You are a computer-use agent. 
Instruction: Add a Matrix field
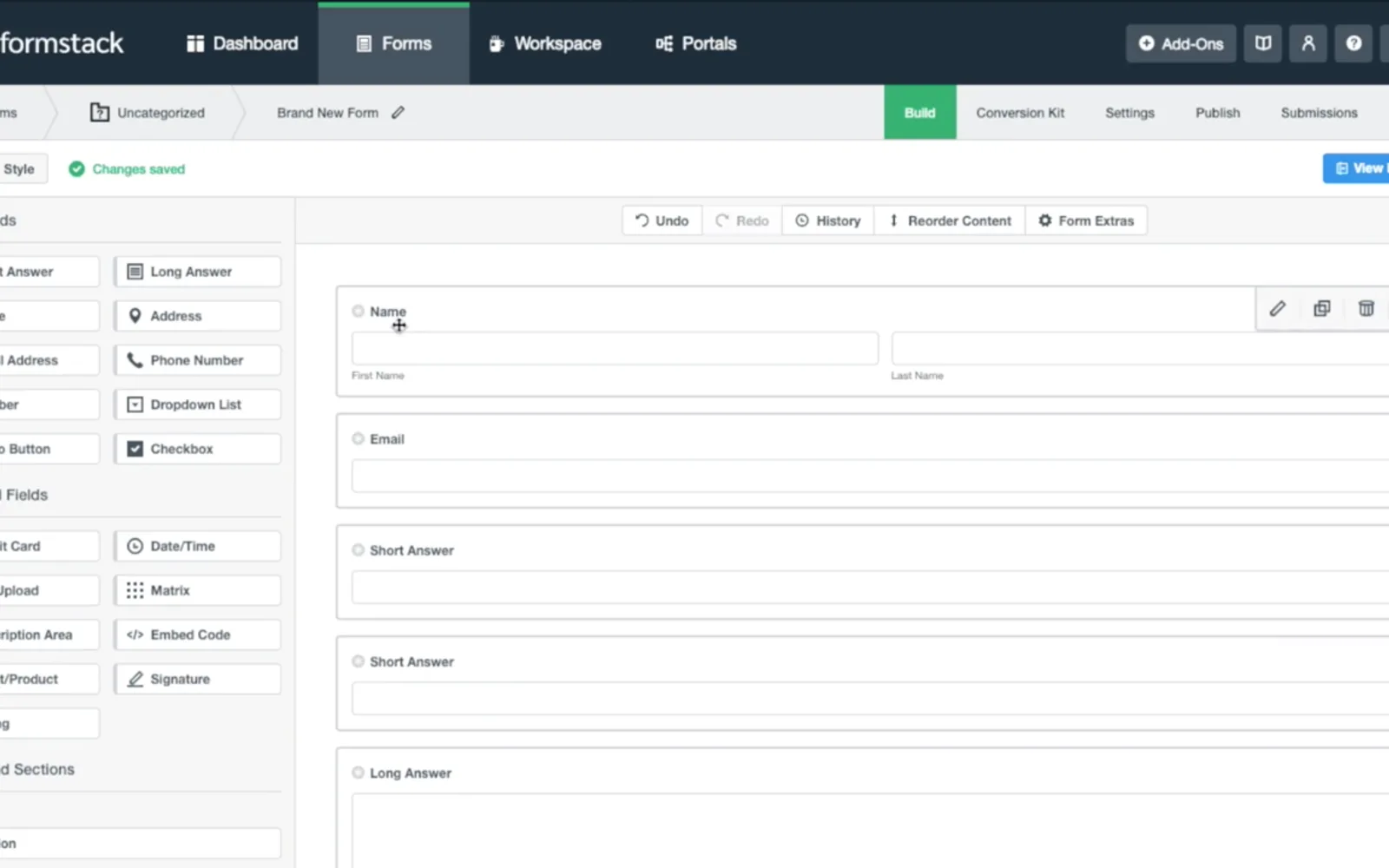tap(197, 590)
